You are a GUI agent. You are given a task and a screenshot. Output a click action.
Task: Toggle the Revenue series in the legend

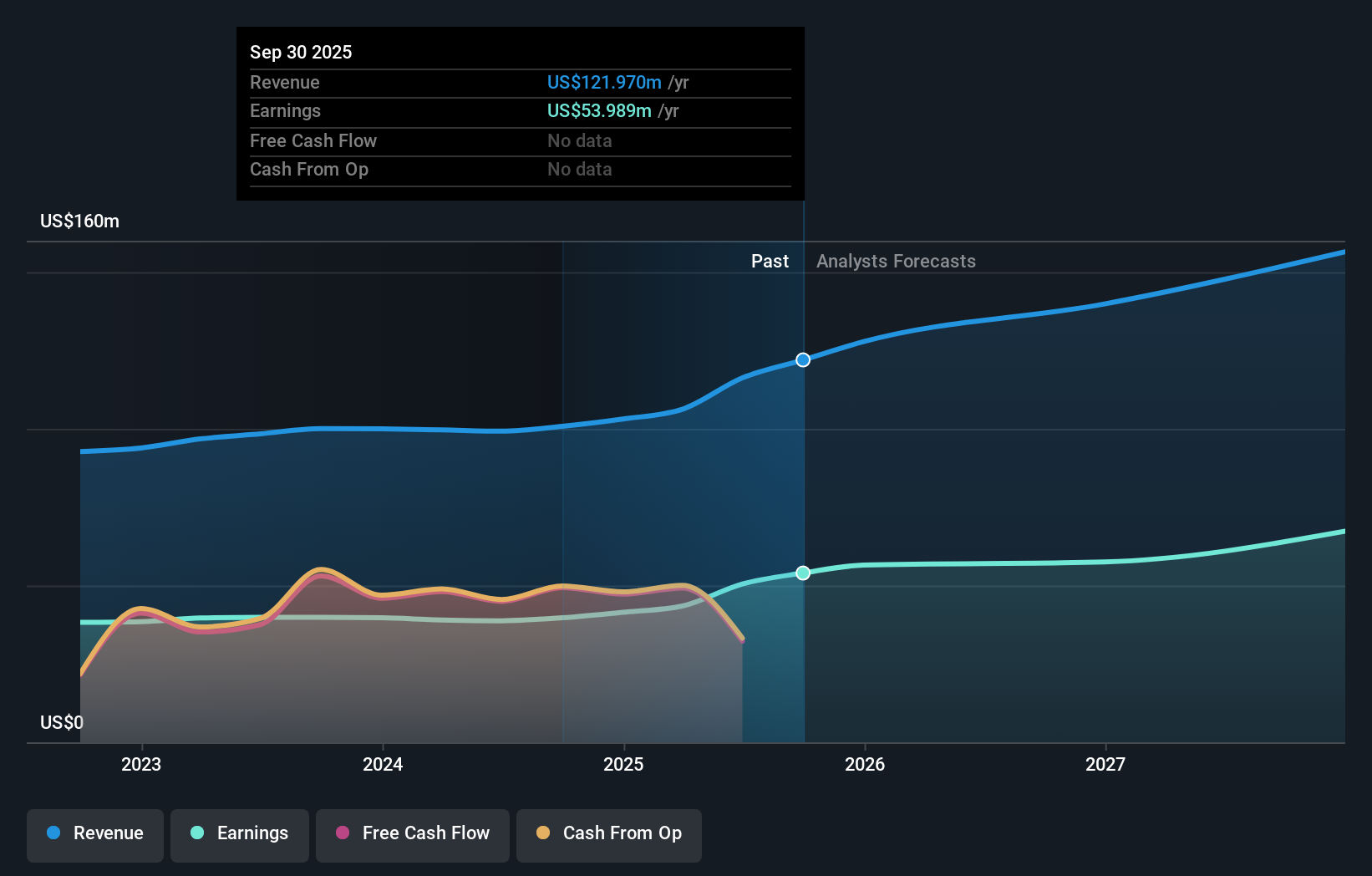coord(94,834)
